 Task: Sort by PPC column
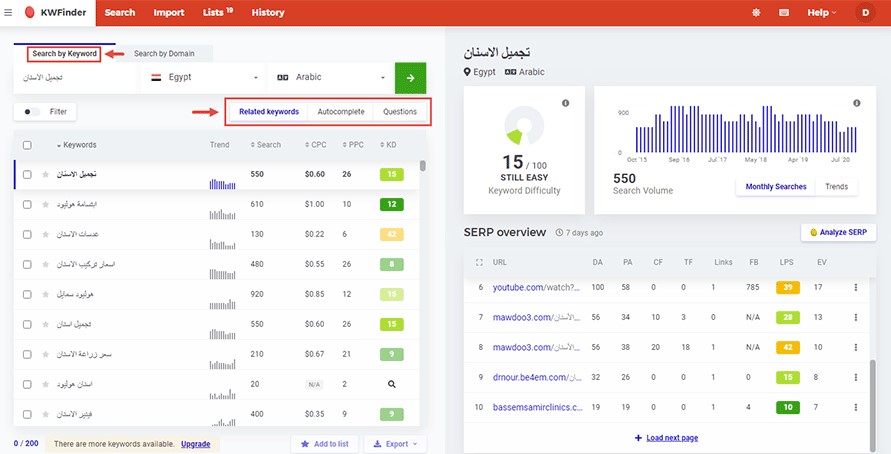tap(353, 145)
